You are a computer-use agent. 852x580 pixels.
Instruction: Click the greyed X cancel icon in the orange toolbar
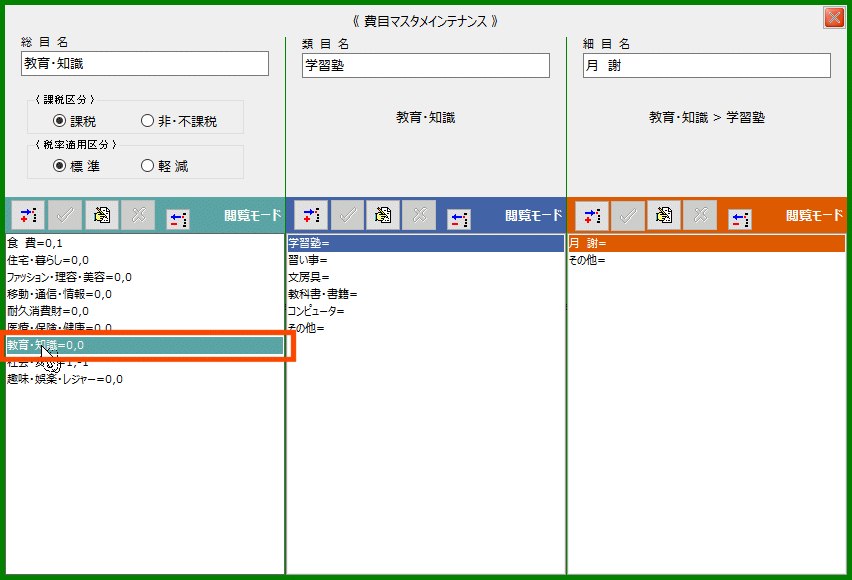(x=700, y=215)
